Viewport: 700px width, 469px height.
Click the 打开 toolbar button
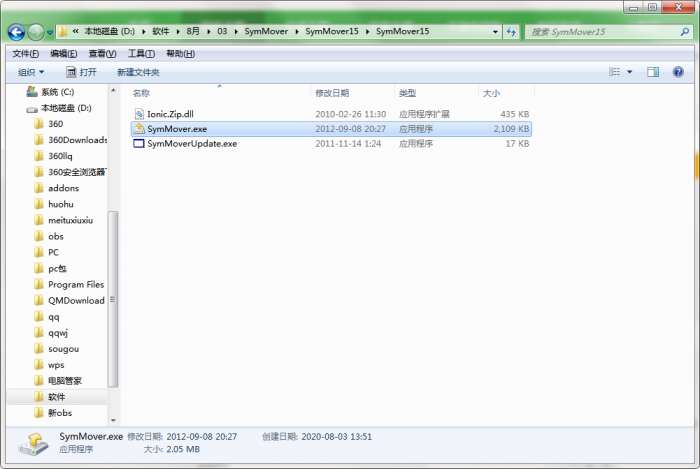pyautogui.click(x=81, y=72)
